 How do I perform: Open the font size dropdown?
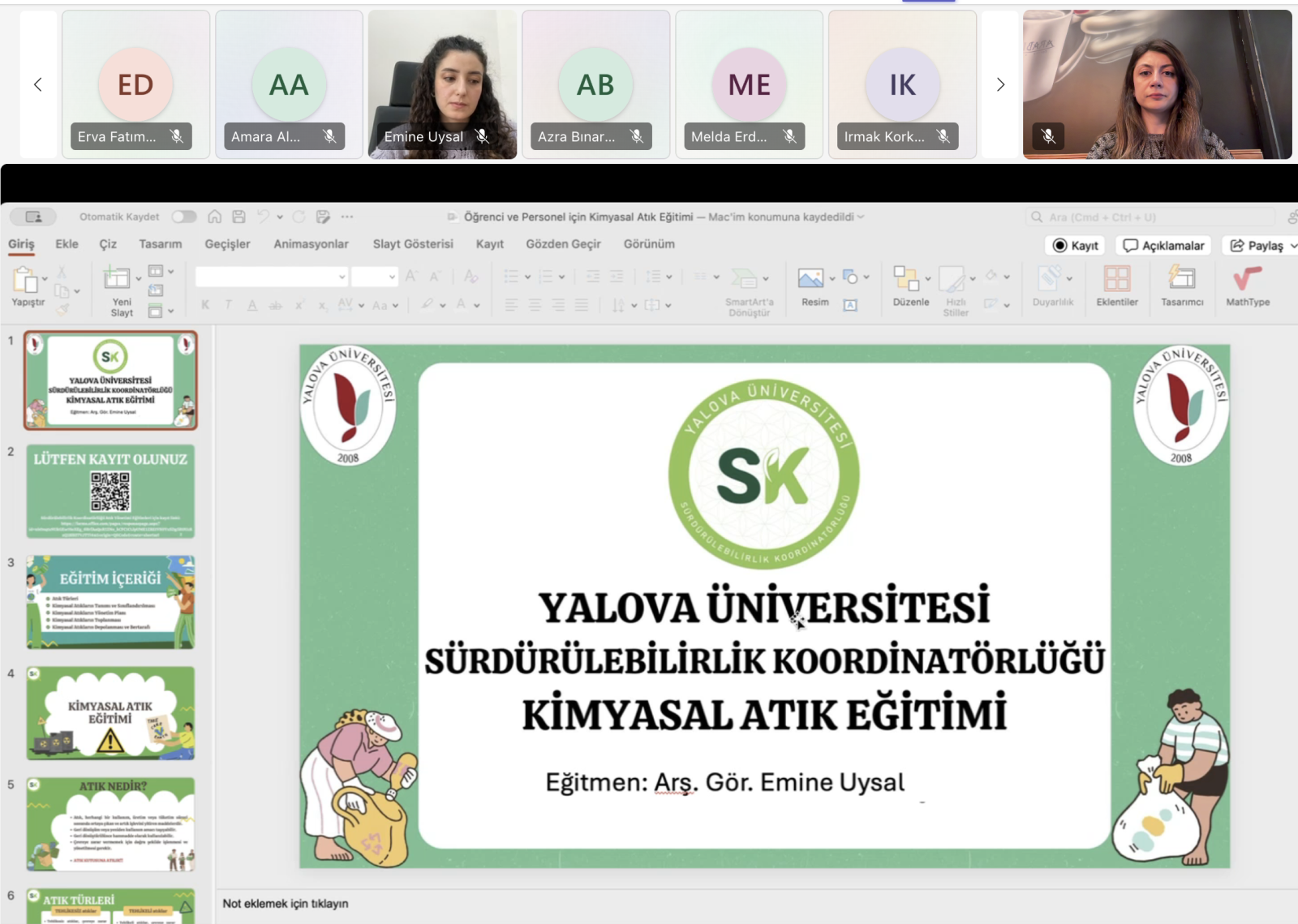pyautogui.click(x=392, y=277)
